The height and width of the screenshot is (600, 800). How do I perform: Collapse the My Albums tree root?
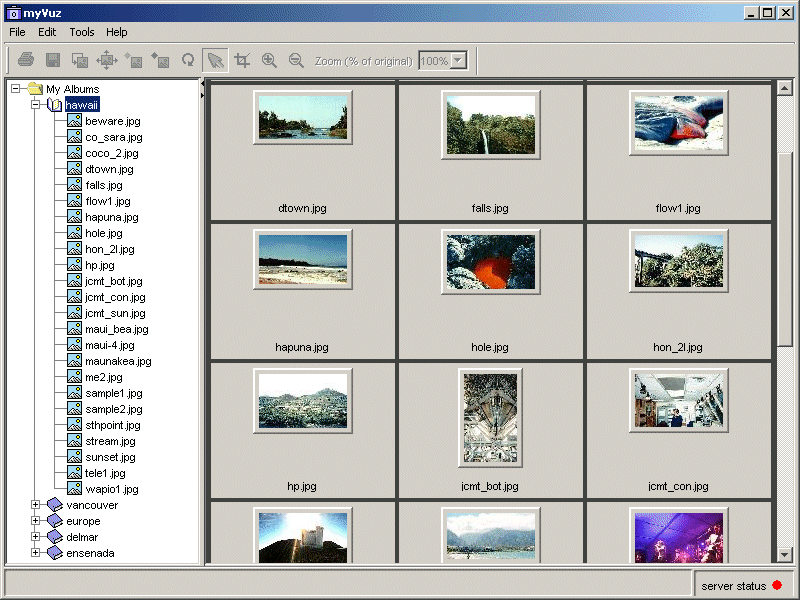coord(16,89)
